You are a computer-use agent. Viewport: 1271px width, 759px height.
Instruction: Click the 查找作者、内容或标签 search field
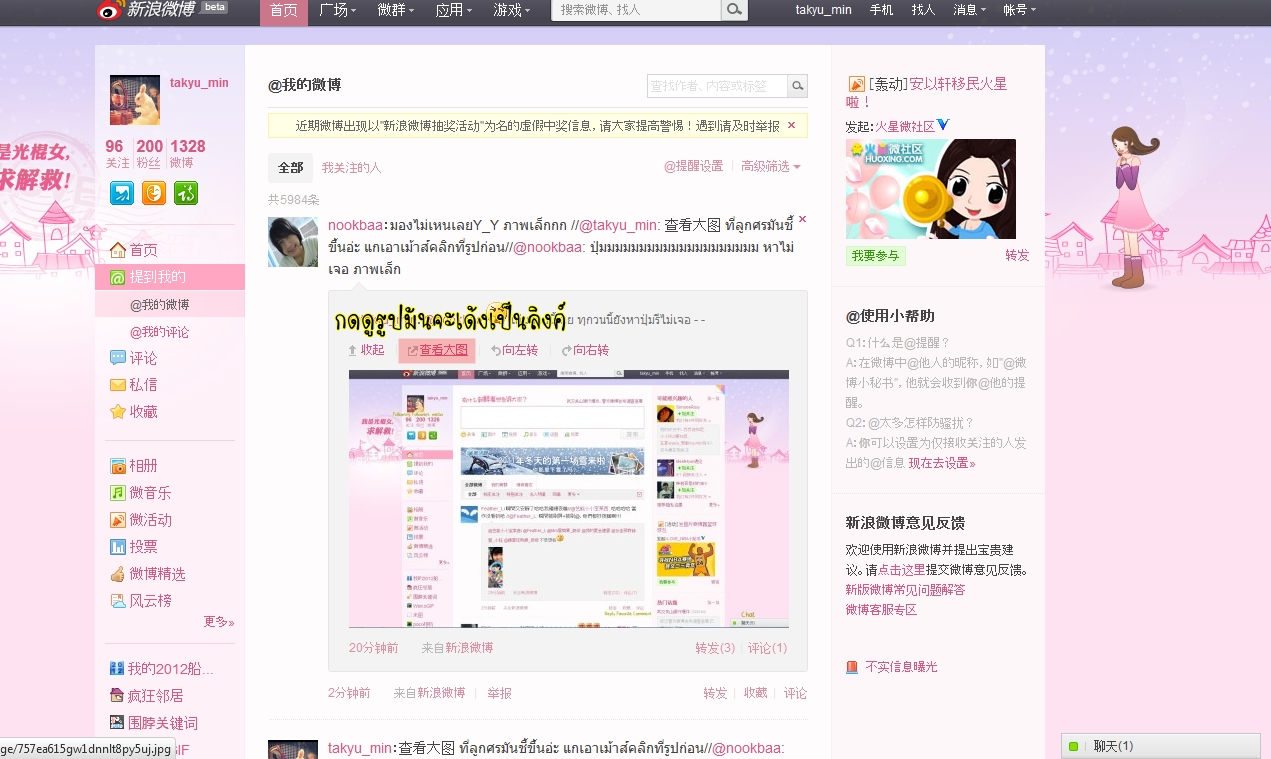717,86
